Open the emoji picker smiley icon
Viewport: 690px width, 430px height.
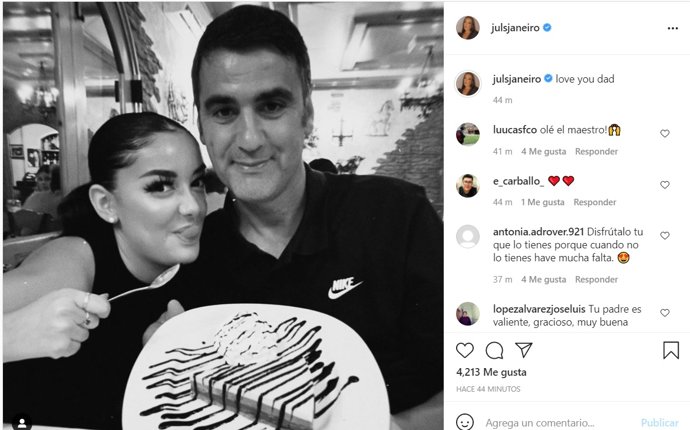click(465, 423)
